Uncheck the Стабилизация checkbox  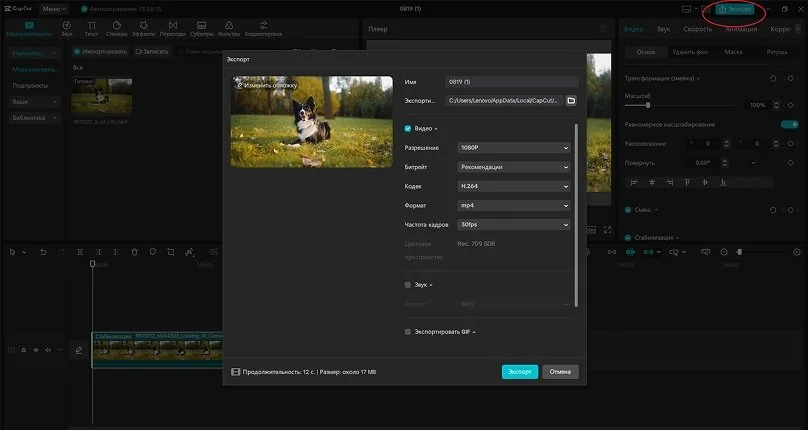[x=628, y=238]
